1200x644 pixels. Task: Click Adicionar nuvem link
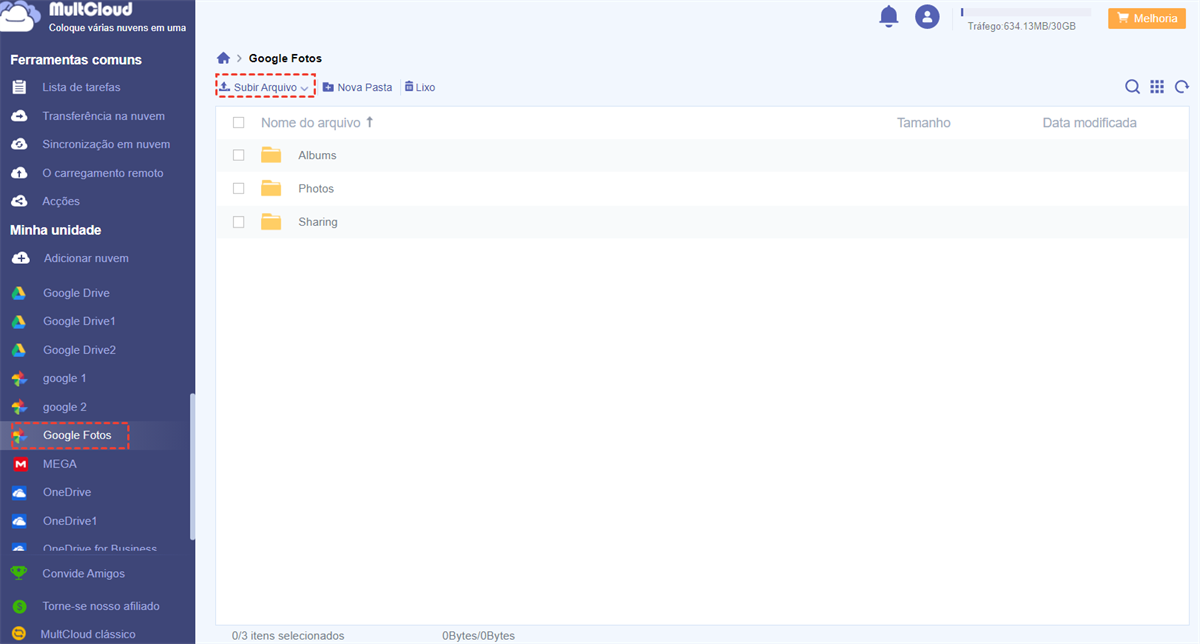[x=86, y=258]
